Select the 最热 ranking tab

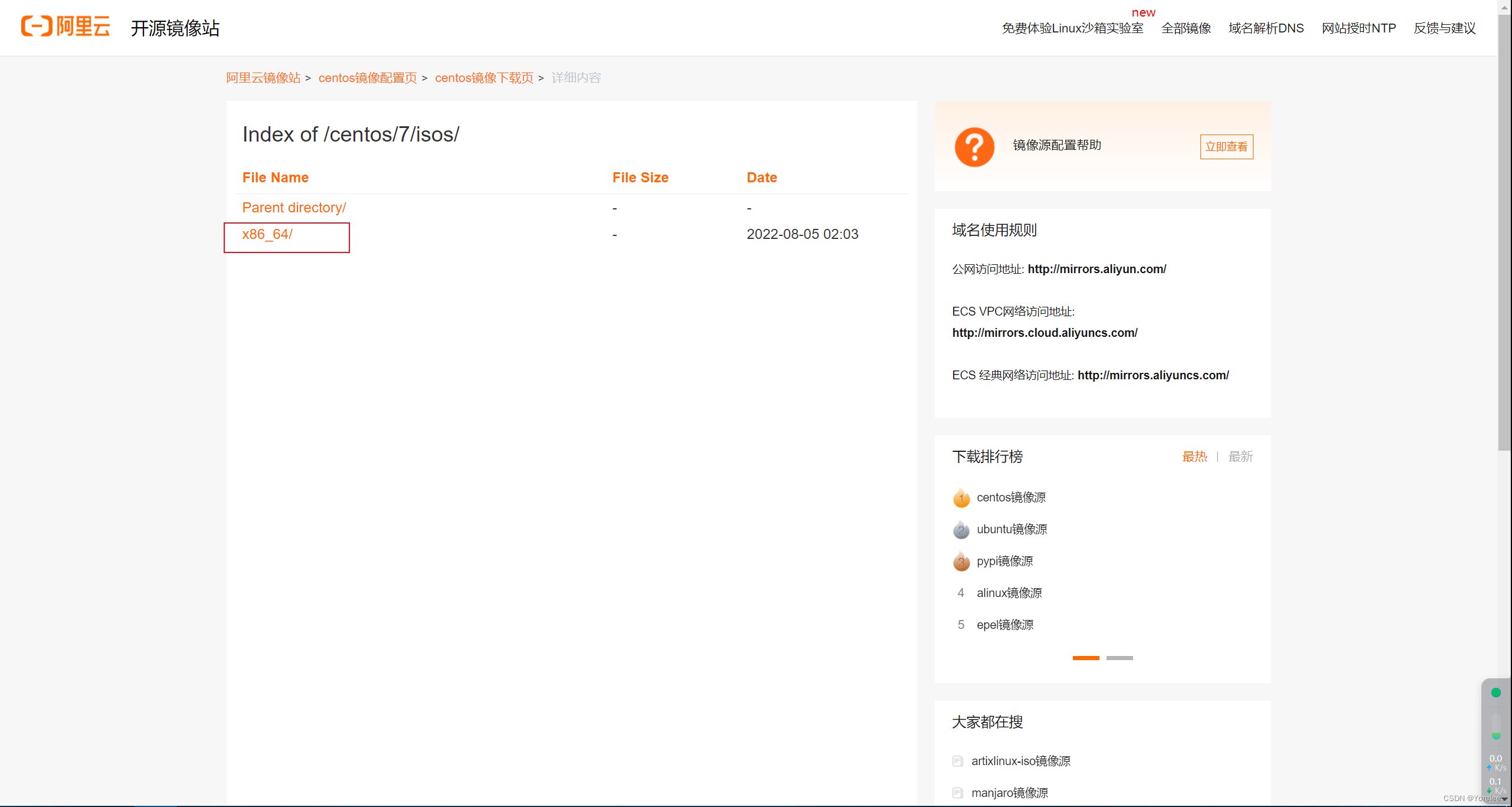coord(1194,457)
